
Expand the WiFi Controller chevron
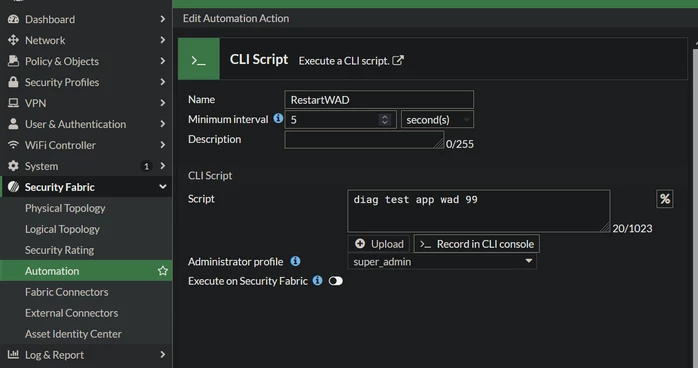point(162,145)
